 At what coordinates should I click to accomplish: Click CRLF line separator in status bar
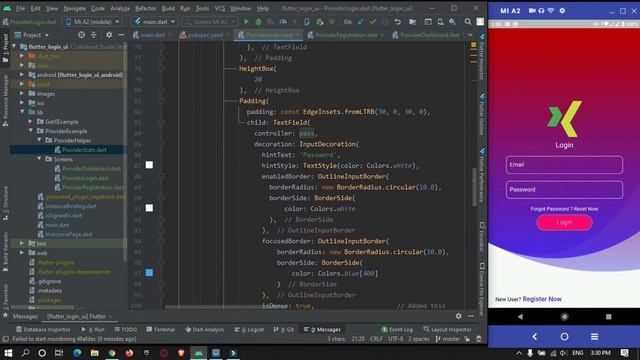coord(376,339)
